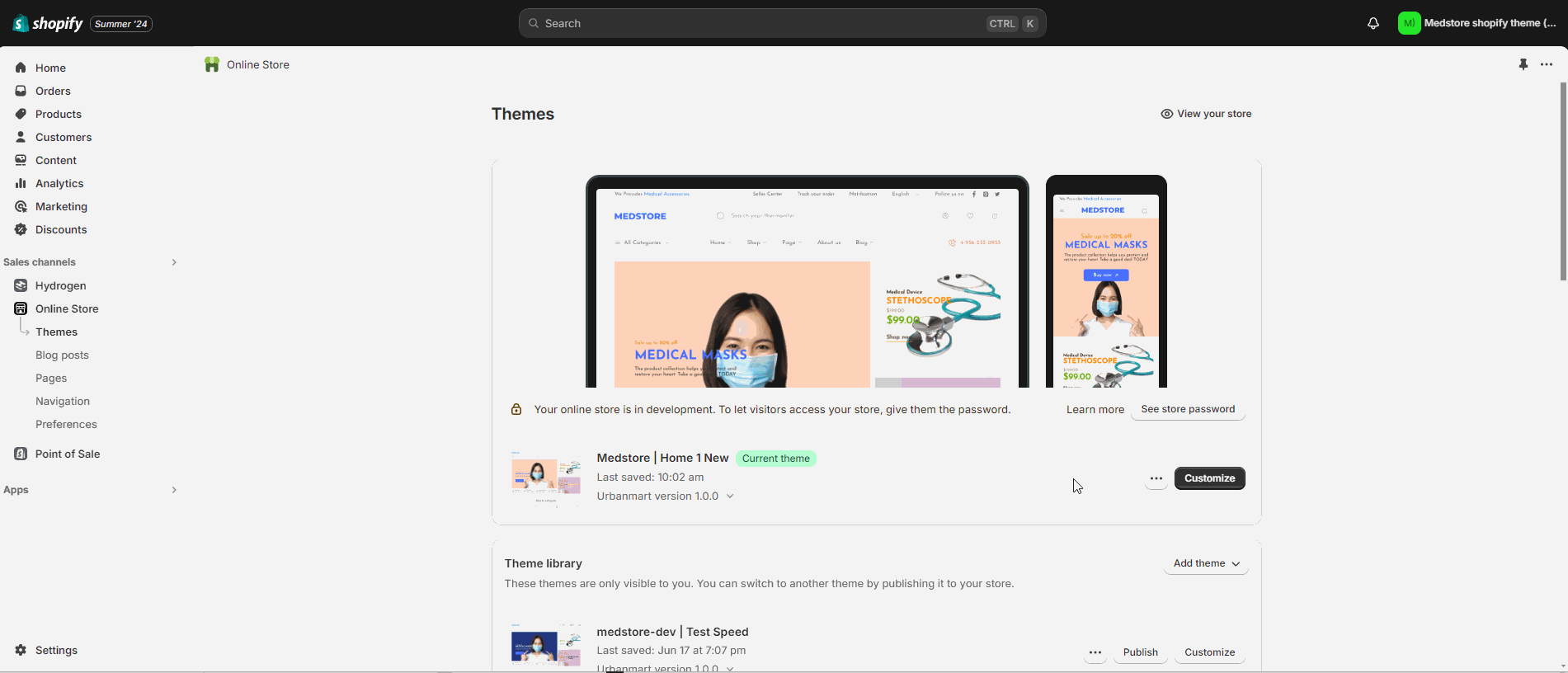Screen dimensions: 1568x673
Task: Click See store password button
Action: [1188, 409]
